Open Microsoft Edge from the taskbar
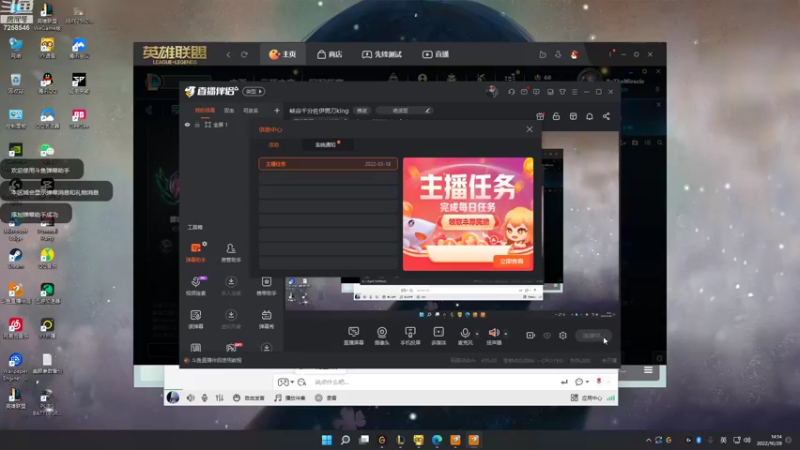 [437, 440]
